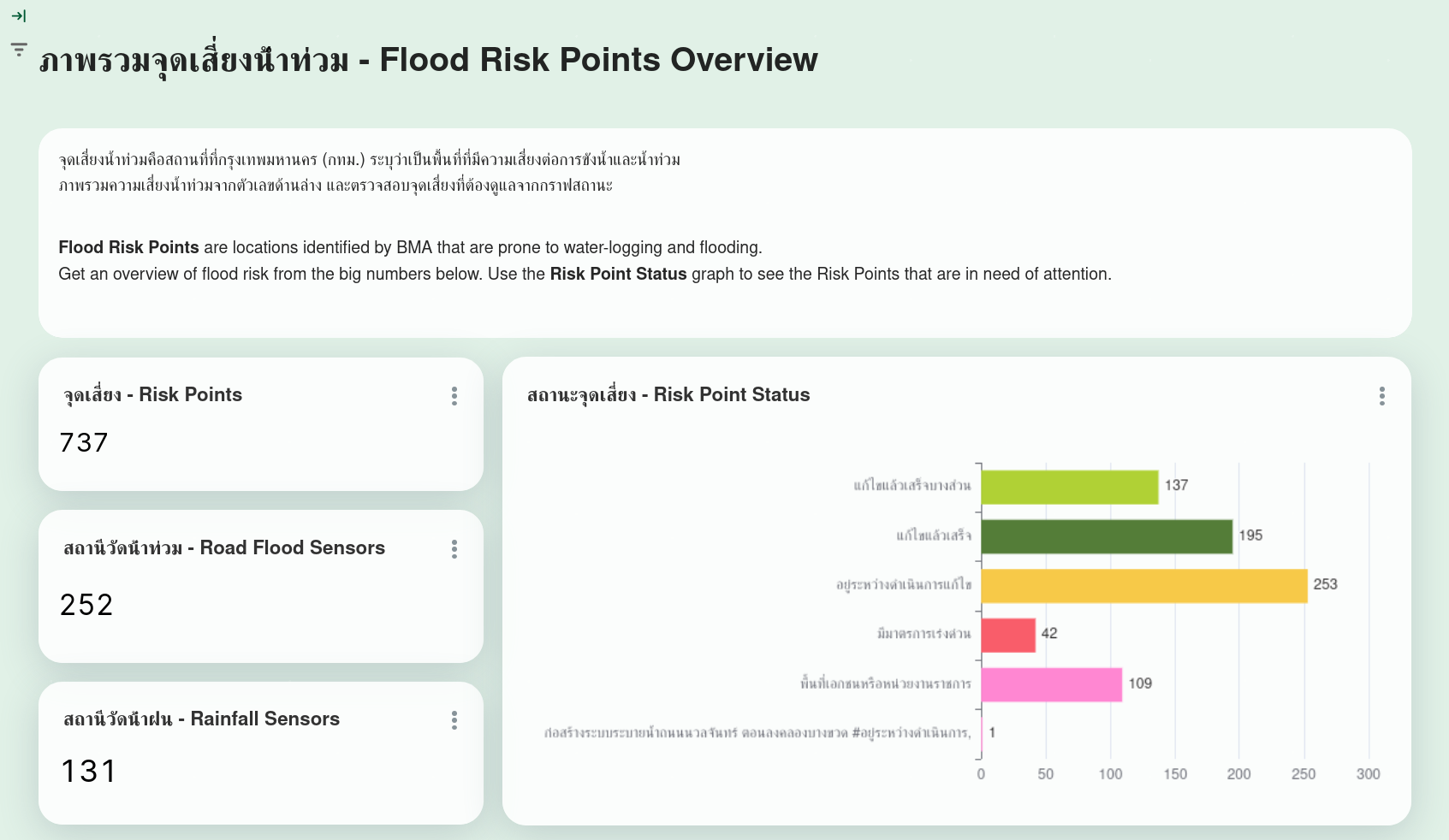Click the Rainfall Sensors card title

click(202, 719)
